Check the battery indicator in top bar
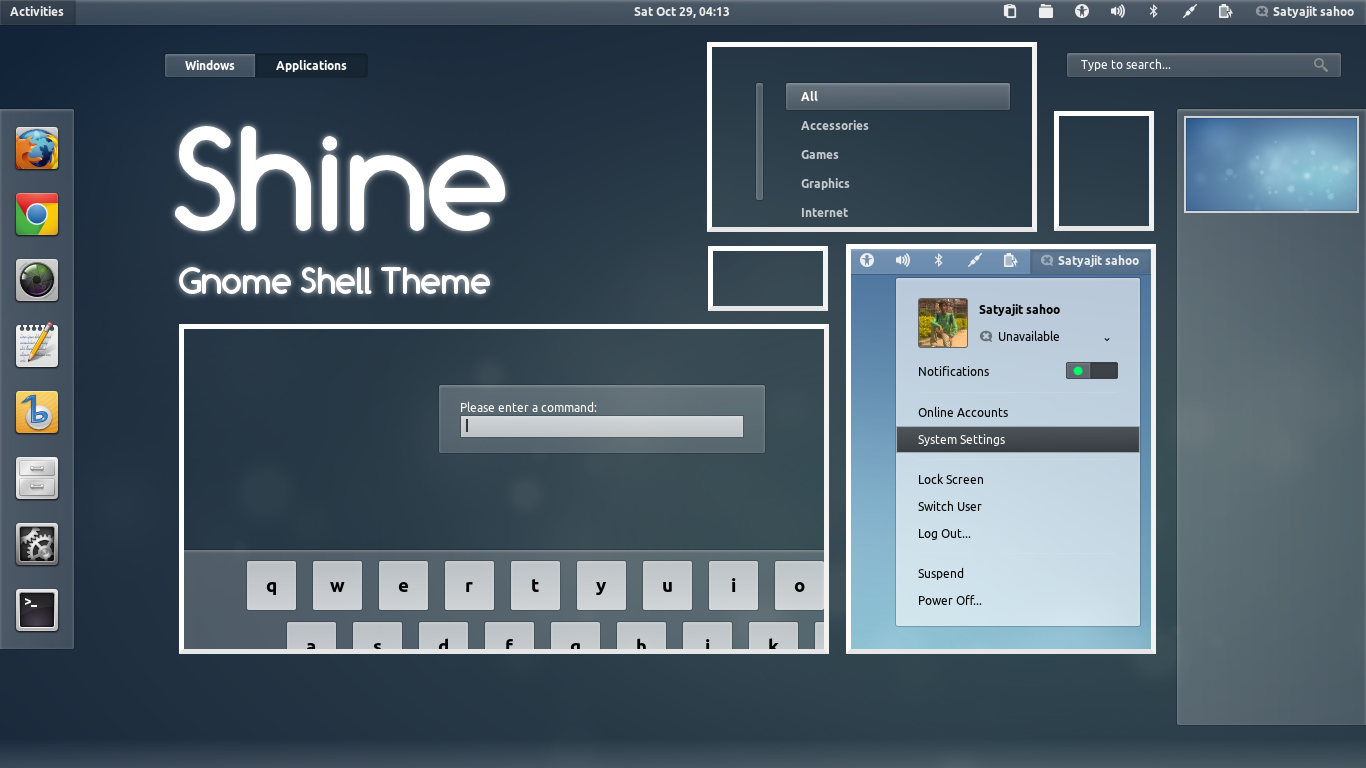 click(x=1225, y=12)
